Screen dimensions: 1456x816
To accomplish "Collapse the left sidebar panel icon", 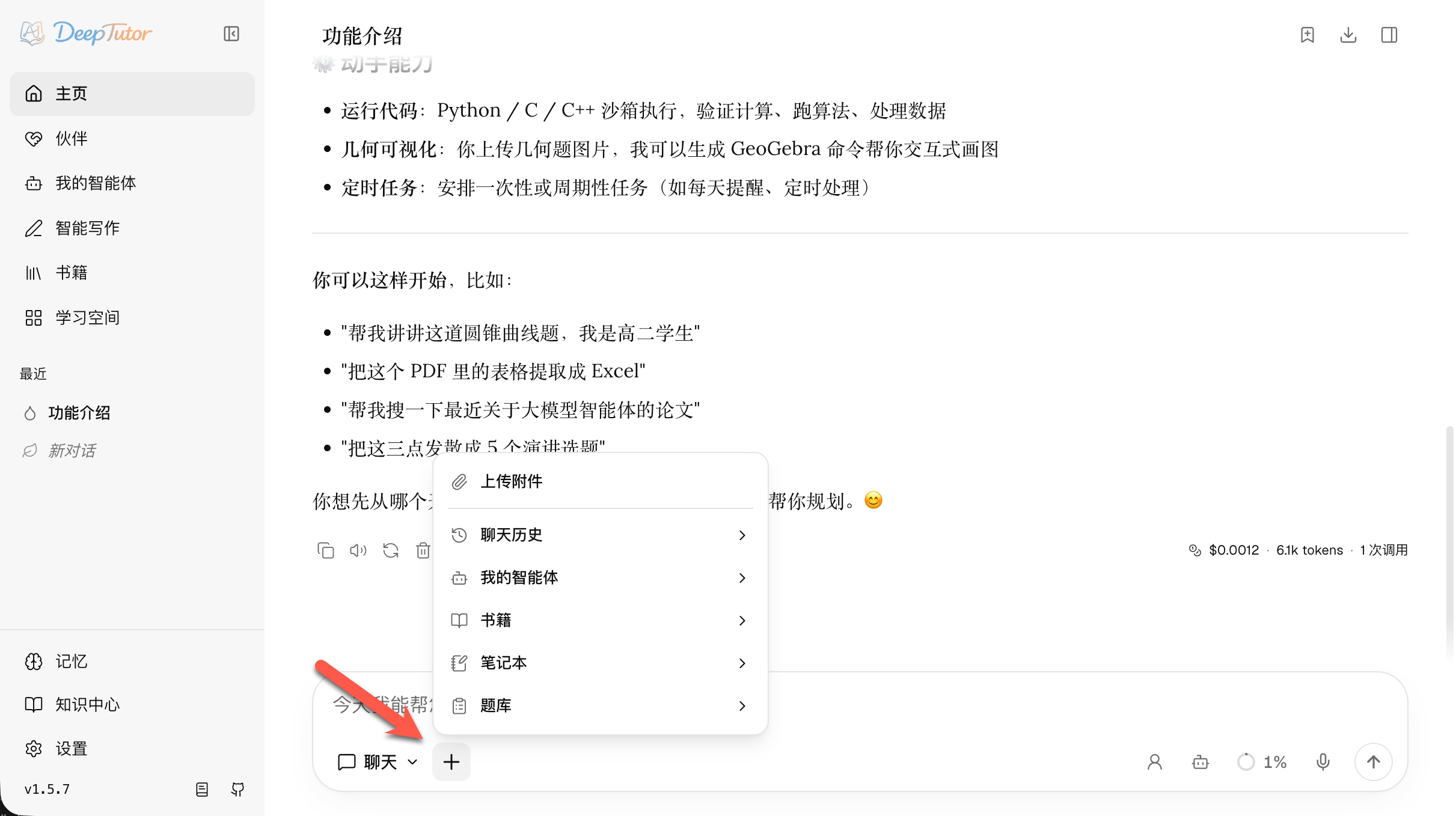I will [x=231, y=34].
